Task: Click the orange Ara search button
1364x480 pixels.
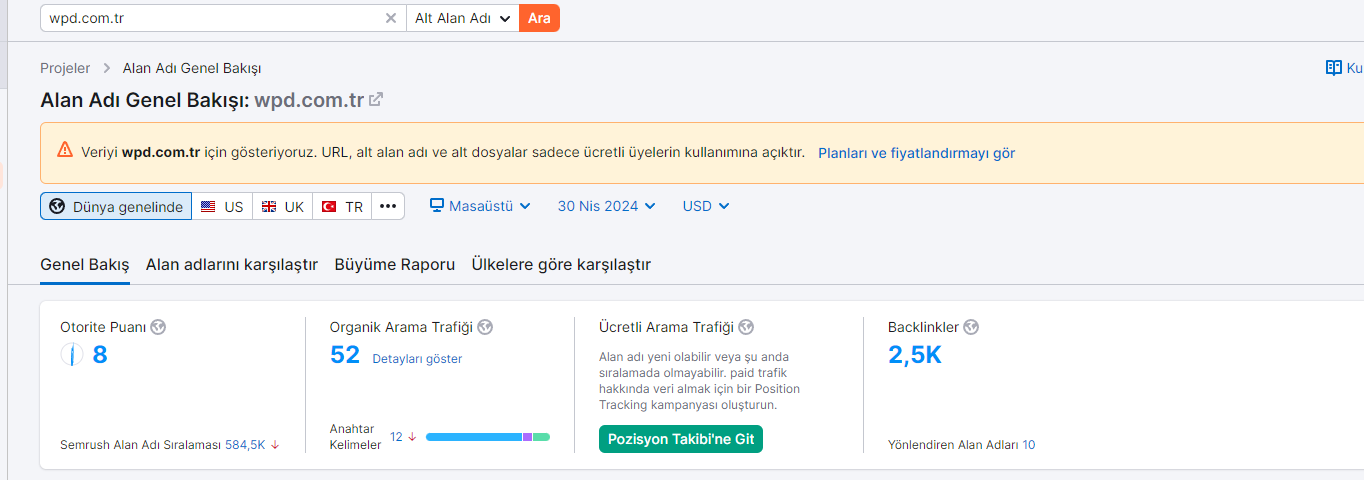Action: (539, 18)
